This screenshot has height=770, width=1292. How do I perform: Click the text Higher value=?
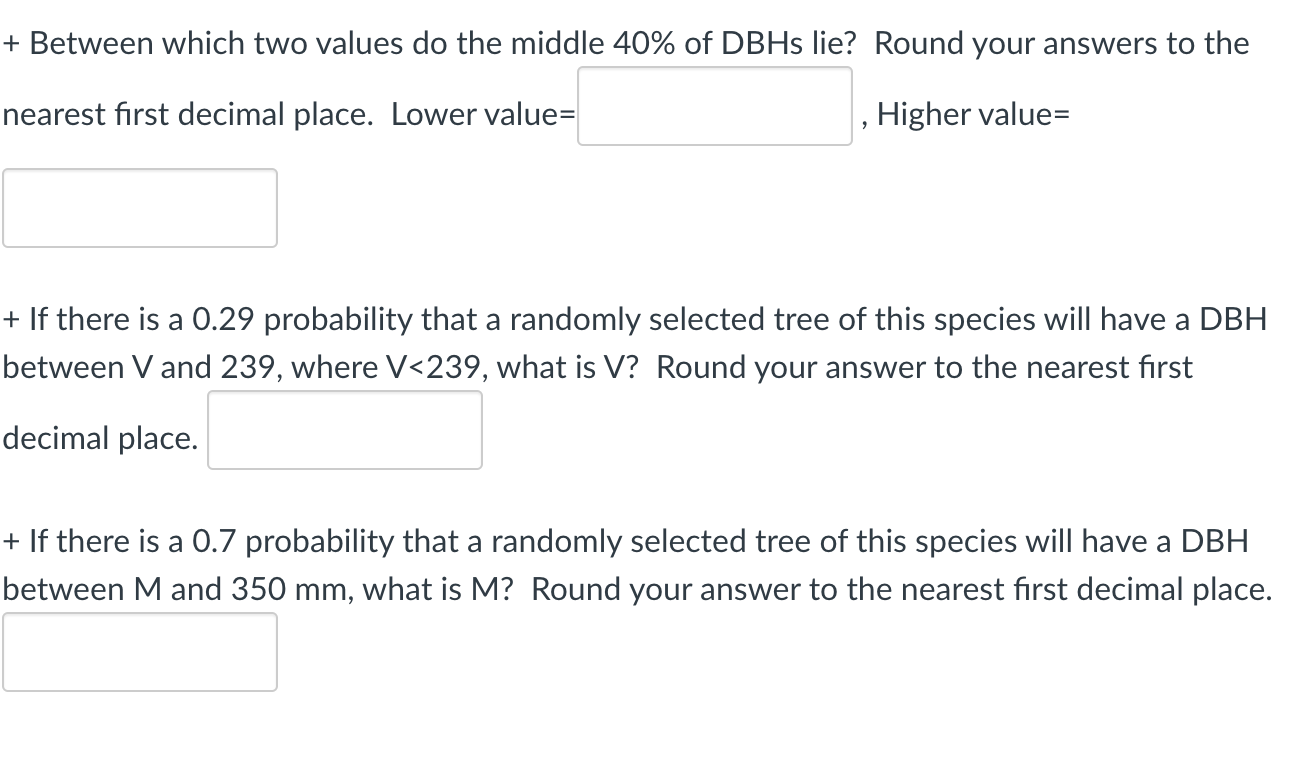coord(973,114)
